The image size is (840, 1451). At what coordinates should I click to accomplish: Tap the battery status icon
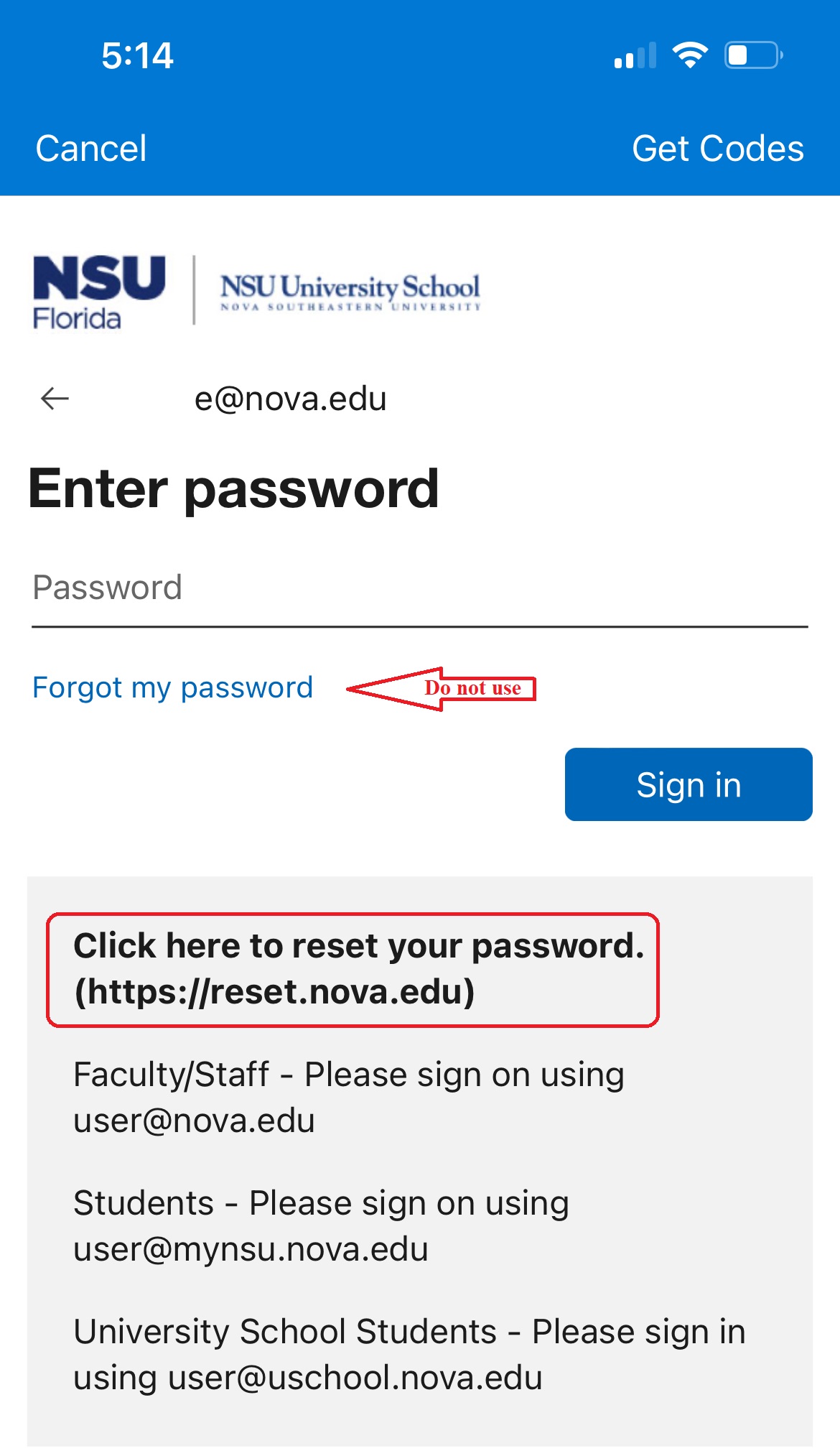[x=753, y=55]
